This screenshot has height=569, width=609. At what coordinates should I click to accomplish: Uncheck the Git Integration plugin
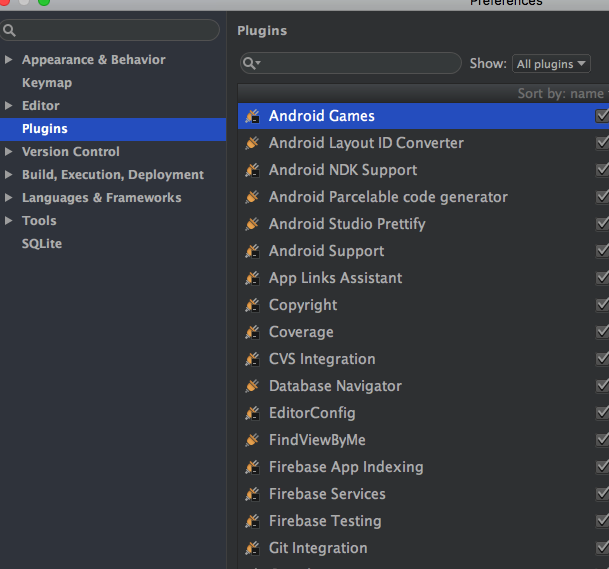(602, 548)
